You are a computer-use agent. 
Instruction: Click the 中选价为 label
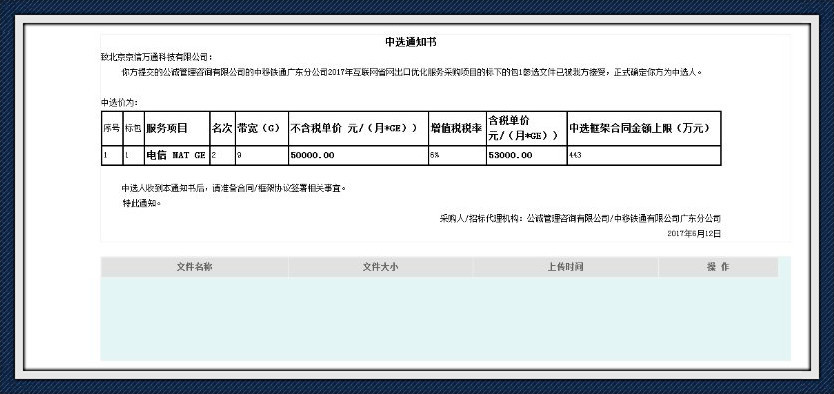pos(119,103)
